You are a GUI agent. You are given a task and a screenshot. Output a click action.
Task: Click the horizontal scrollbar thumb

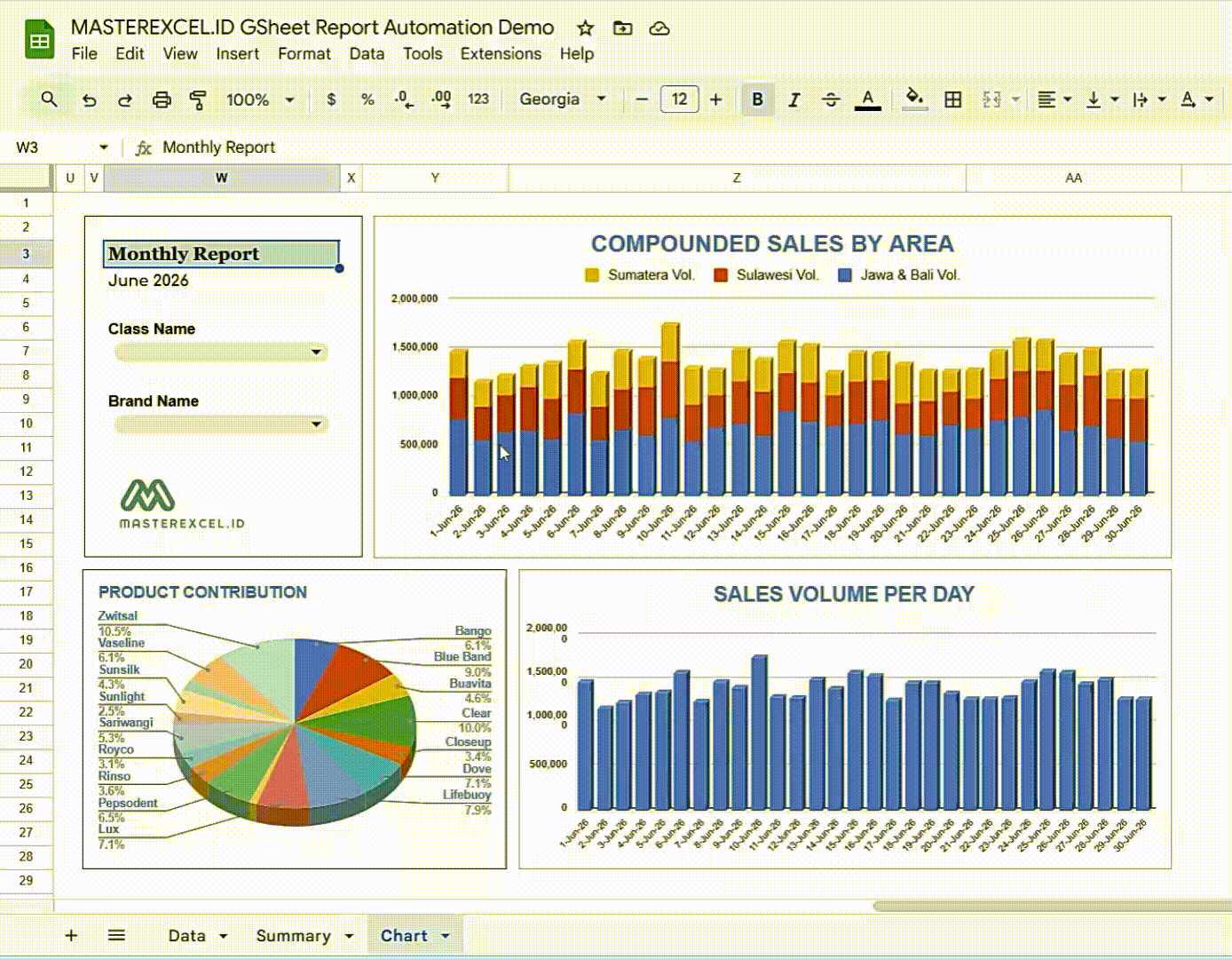coord(1052,906)
